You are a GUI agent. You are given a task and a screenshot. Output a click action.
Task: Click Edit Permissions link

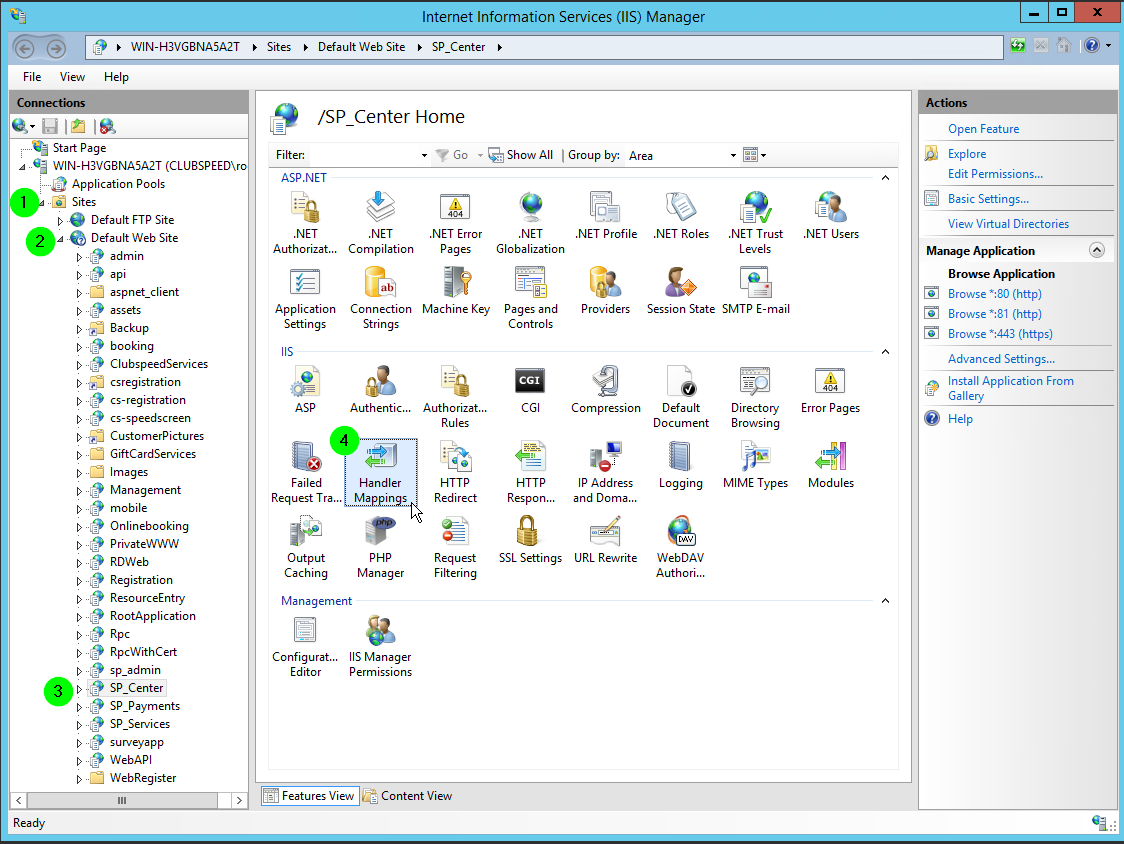tap(995, 174)
